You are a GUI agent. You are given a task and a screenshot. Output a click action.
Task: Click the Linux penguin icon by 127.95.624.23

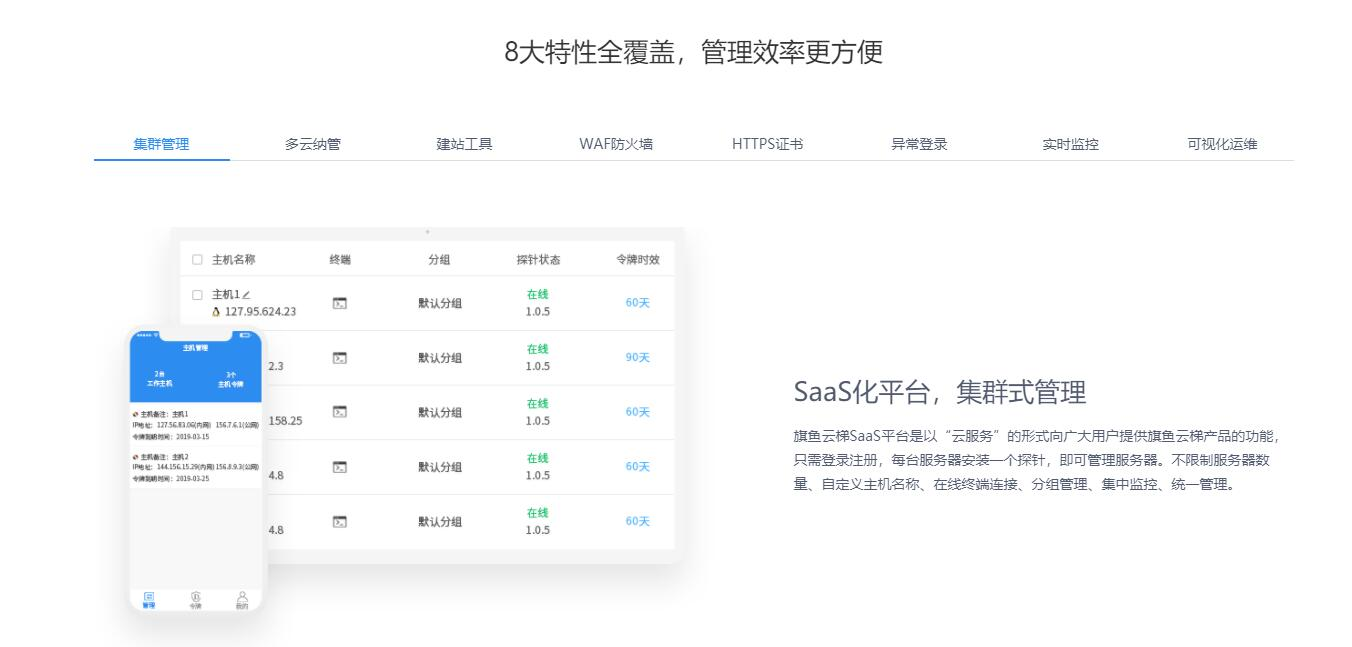click(x=216, y=312)
